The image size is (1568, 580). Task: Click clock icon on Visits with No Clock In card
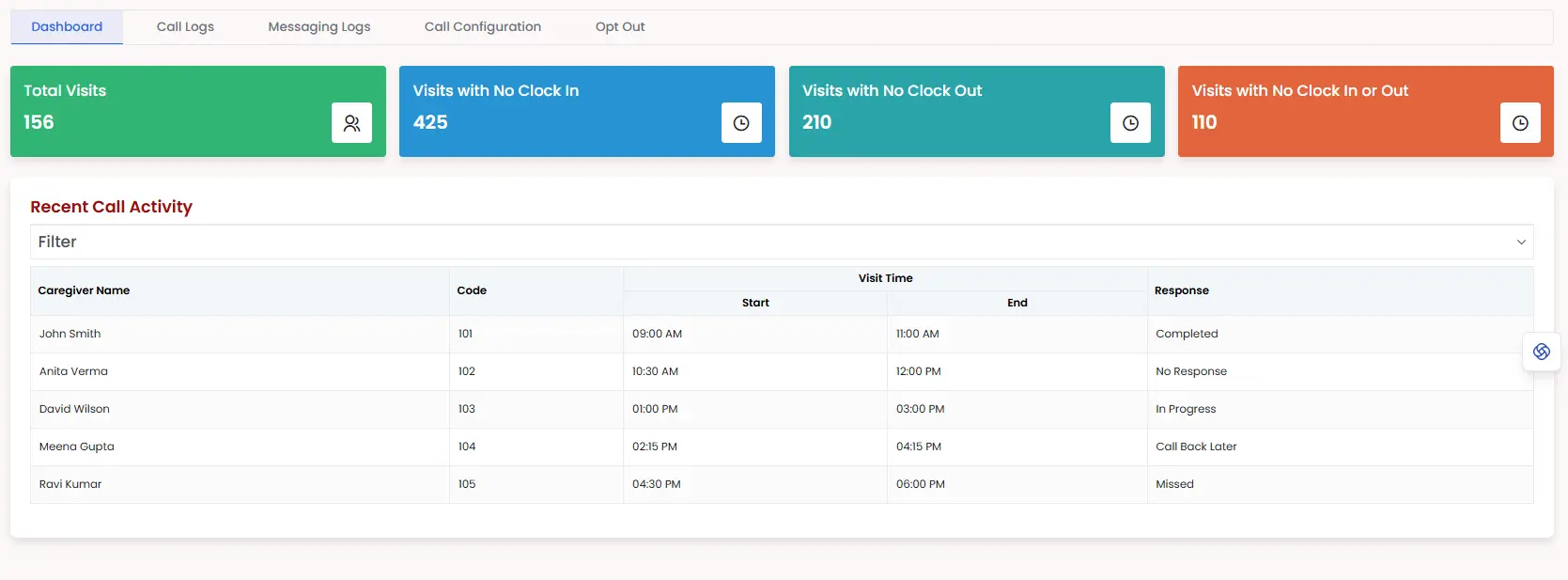[741, 123]
